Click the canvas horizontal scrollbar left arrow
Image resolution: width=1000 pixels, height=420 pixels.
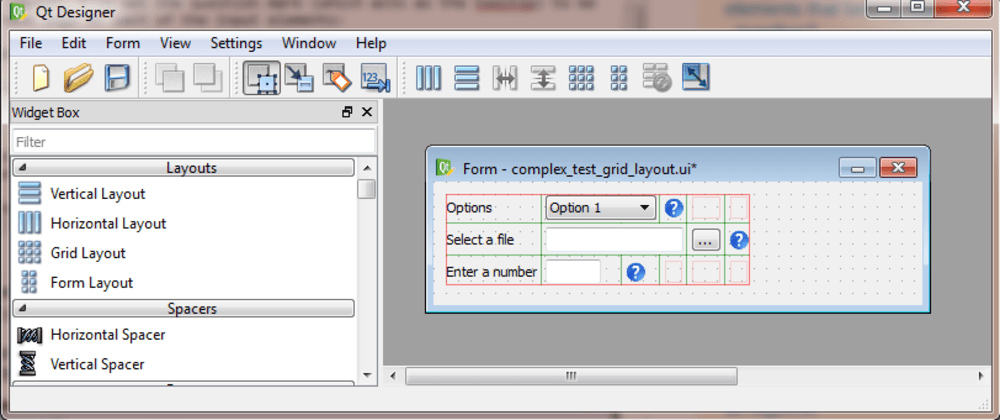pos(393,376)
